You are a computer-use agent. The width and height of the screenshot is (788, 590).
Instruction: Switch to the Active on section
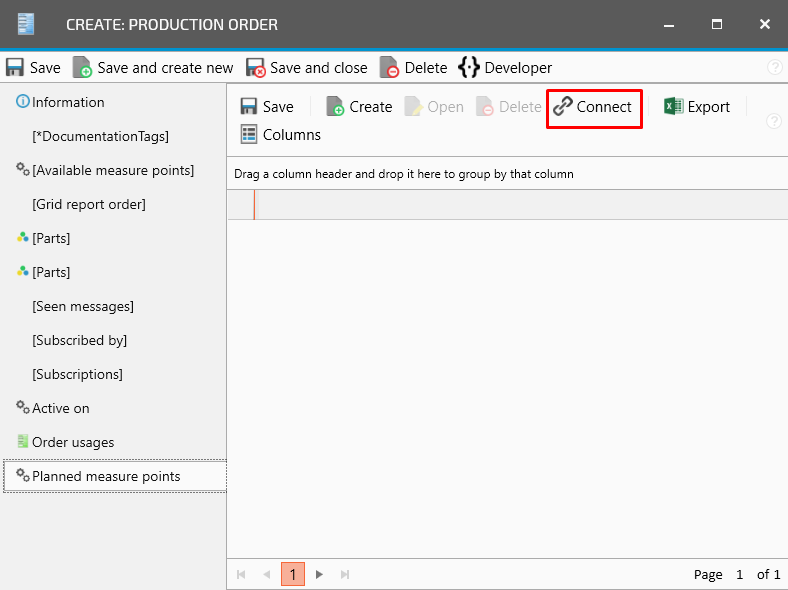[x=60, y=408]
